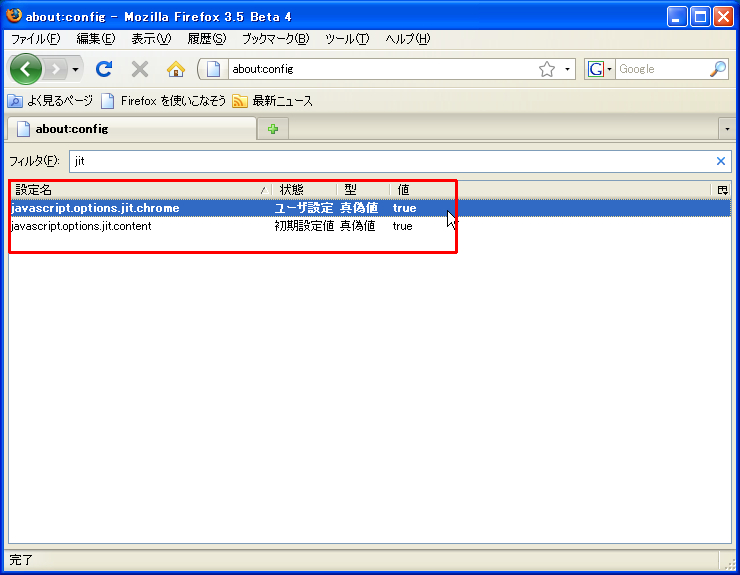Click the about:config address field
This screenshot has width=740, height=575.
(382, 69)
